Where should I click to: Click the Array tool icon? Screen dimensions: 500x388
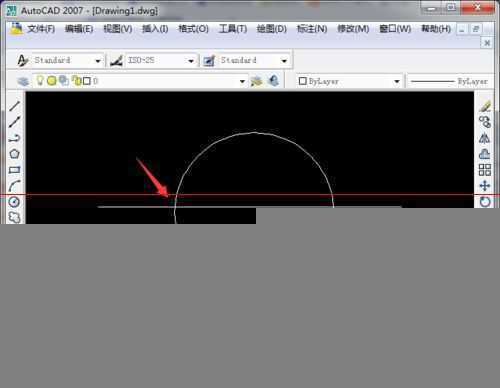coord(485,170)
